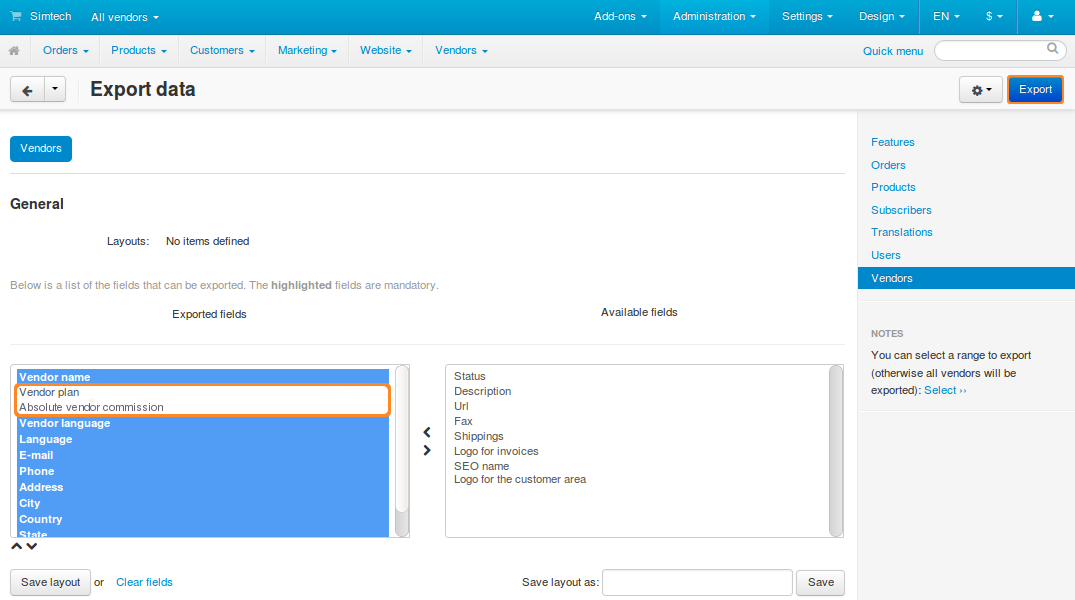
Task: Click the back arrow button
Action: [x=27, y=90]
